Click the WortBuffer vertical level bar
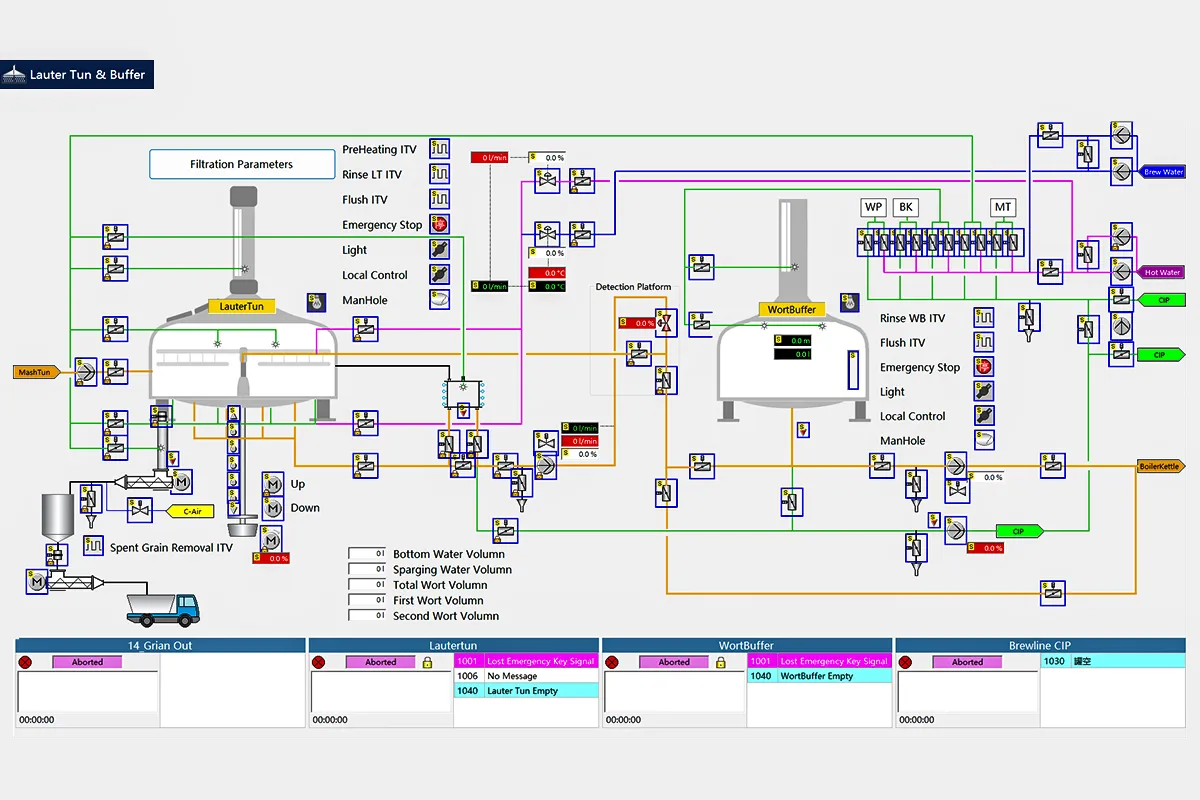 853,369
